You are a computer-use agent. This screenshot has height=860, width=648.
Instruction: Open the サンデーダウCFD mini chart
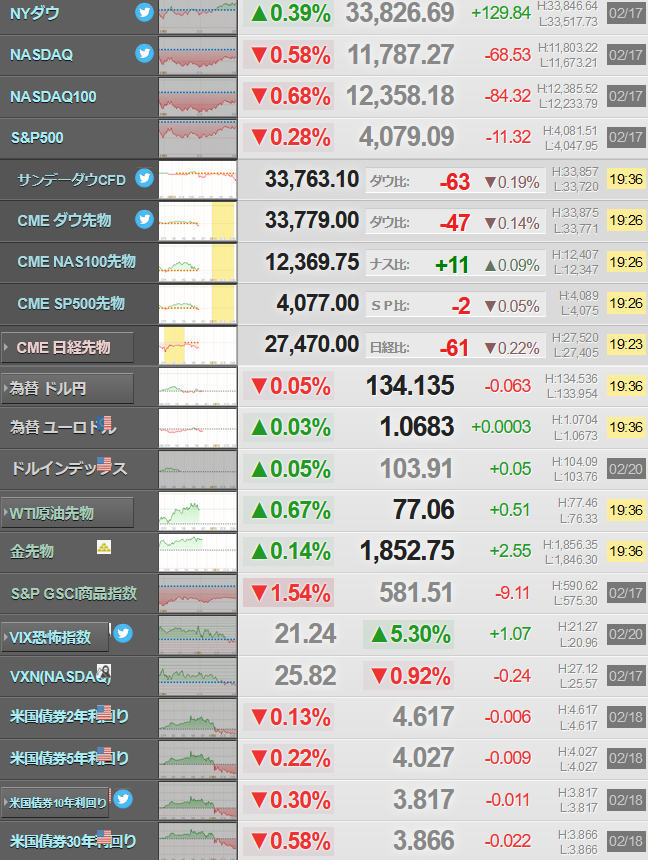point(198,180)
